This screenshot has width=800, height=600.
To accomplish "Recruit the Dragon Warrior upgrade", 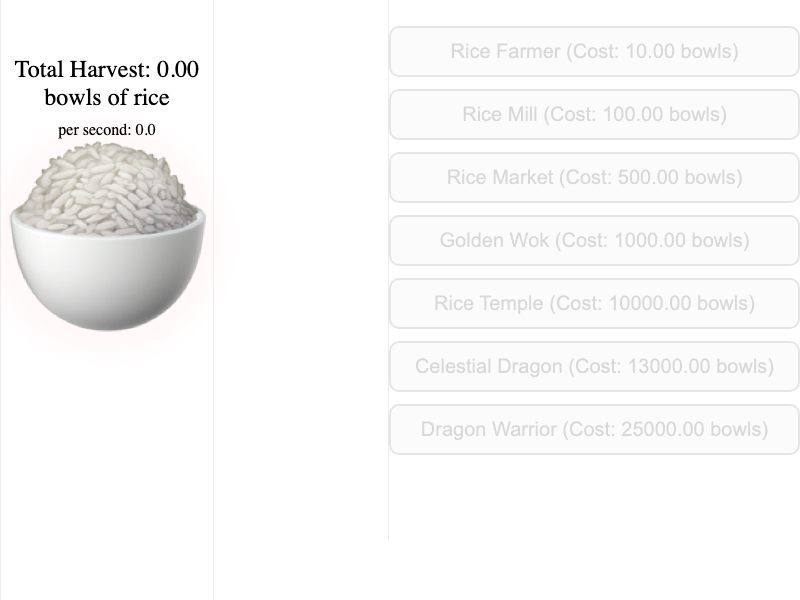I will pos(594,429).
